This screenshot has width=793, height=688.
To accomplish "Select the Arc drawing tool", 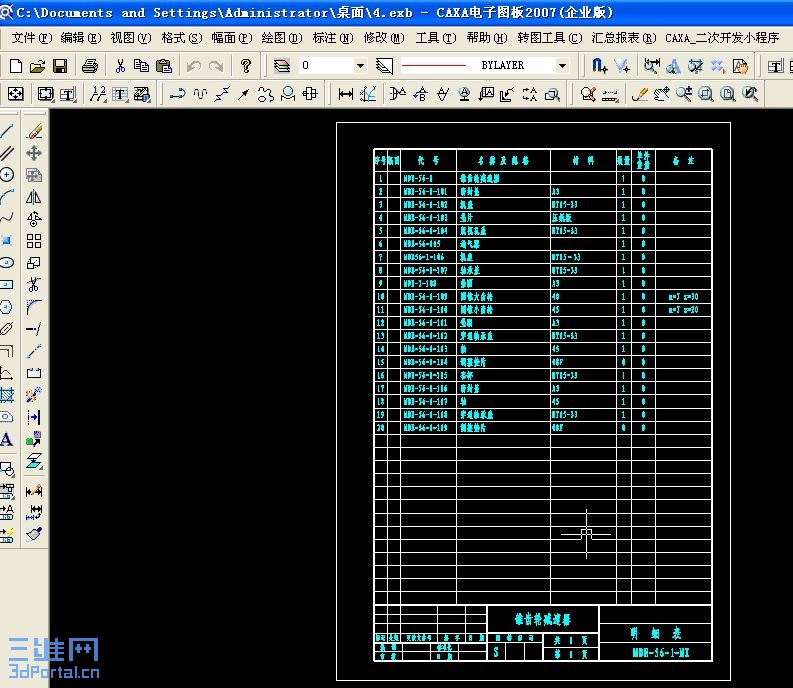I will 7,197.
